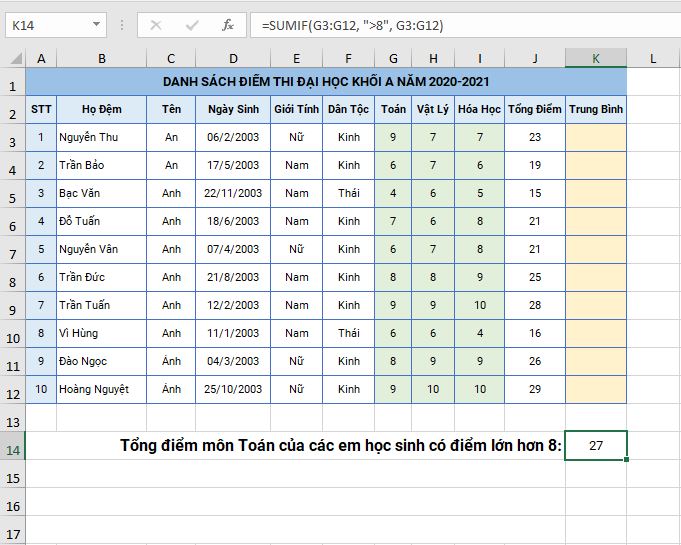This screenshot has width=681, height=545.
Task: Select cell containing Vì Hùng
Action: [x=102, y=333]
